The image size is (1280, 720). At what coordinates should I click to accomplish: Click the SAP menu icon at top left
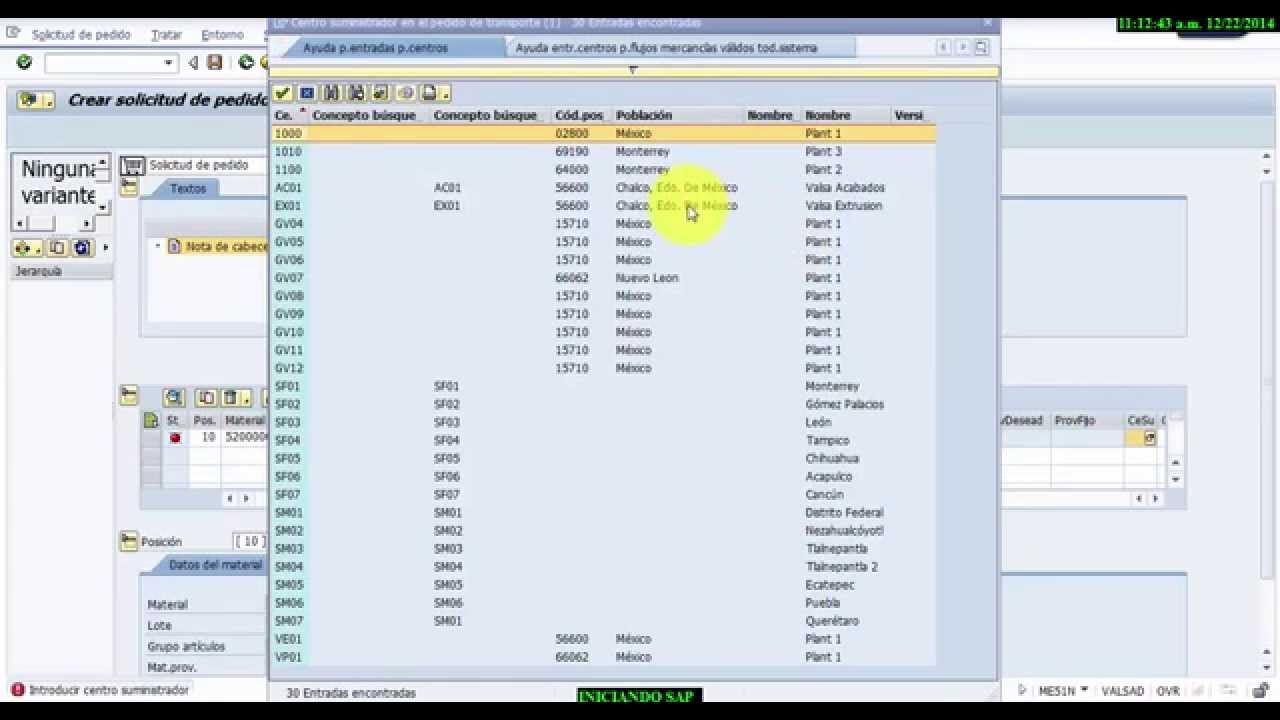tap(12, 33)
